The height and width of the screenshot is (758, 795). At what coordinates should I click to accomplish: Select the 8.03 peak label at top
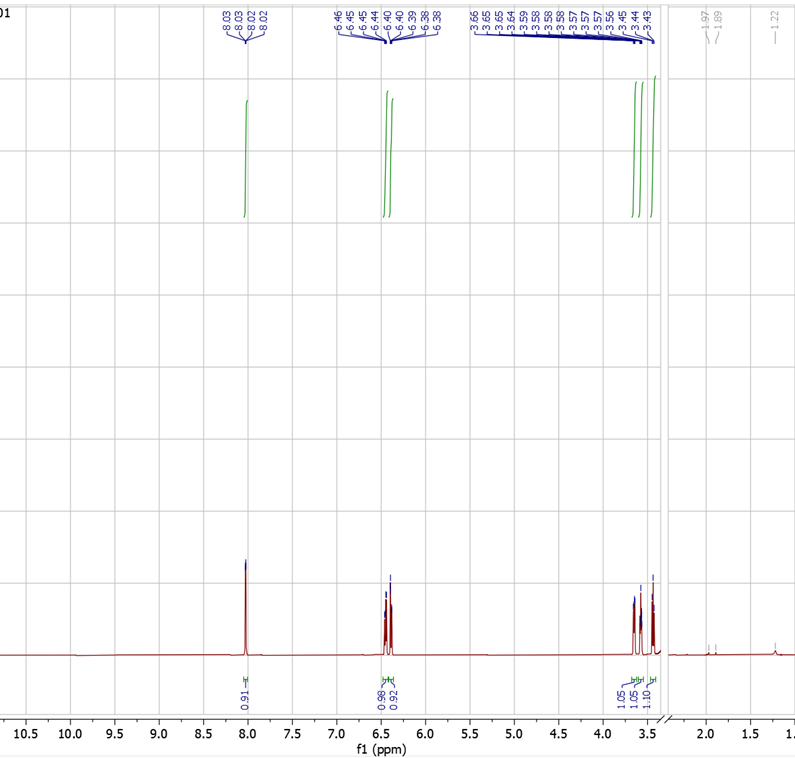[x=227, y=20]
